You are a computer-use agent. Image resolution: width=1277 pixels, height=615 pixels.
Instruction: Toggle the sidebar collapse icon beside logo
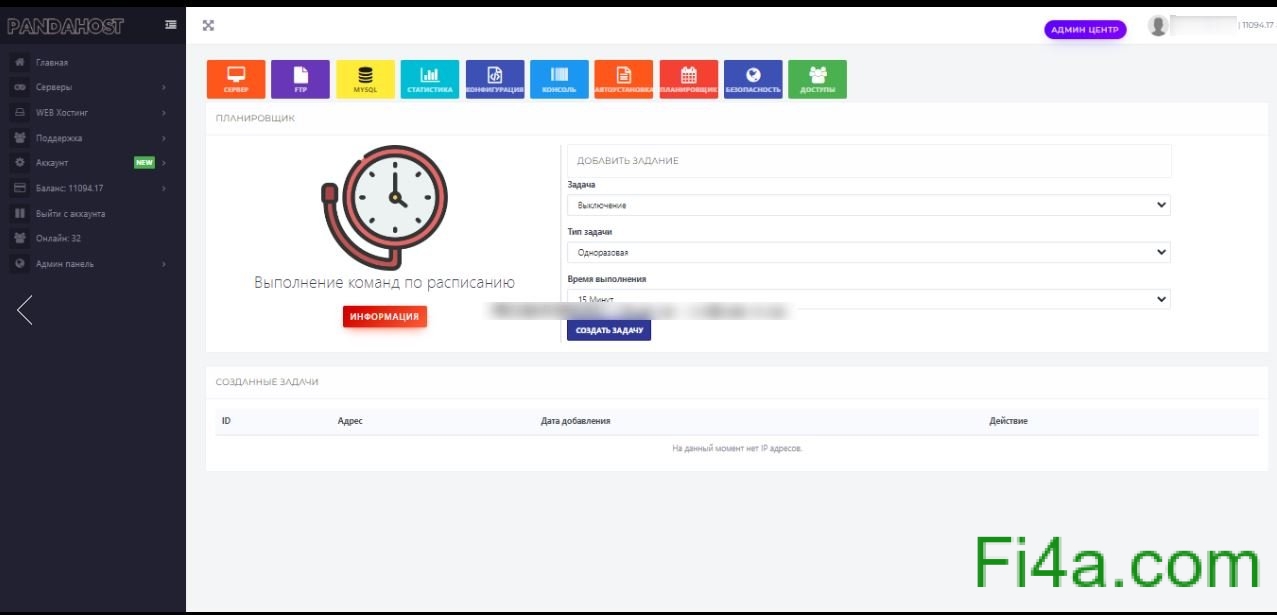(171, 25)
